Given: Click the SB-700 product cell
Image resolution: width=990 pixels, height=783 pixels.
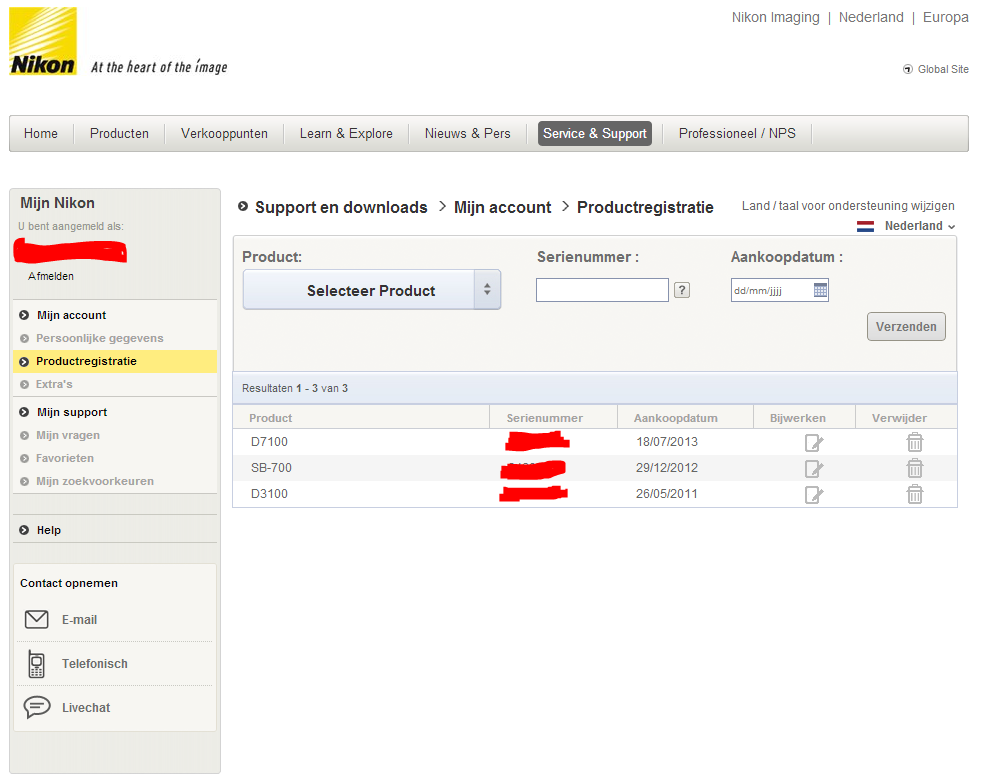Looking at the screenshot, I should pyautogui.click(x=271, y=468).
